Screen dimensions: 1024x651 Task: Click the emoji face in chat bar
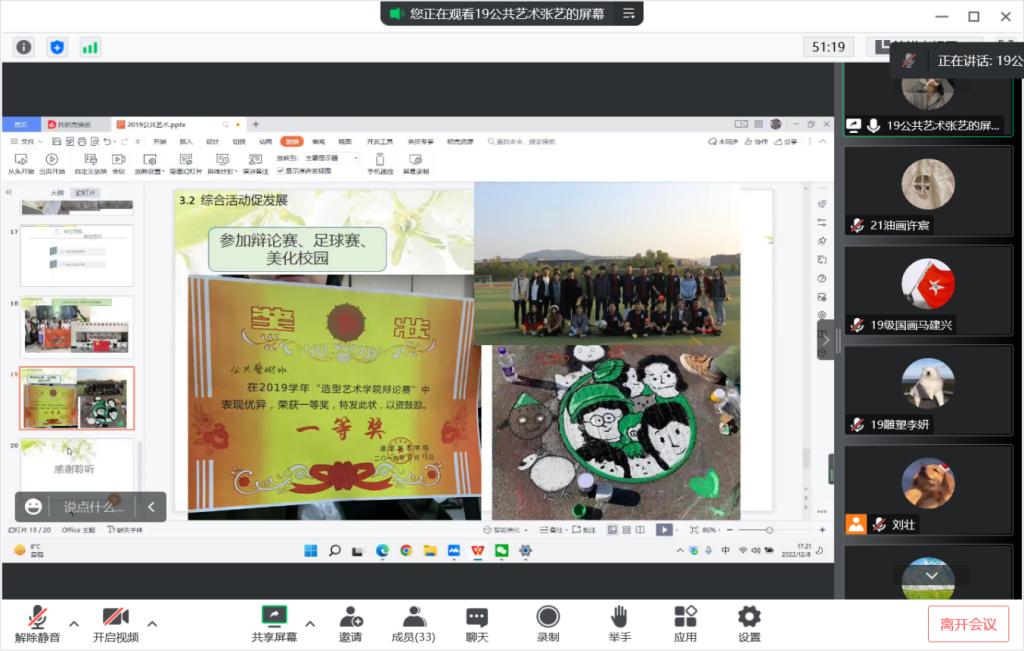34,507
